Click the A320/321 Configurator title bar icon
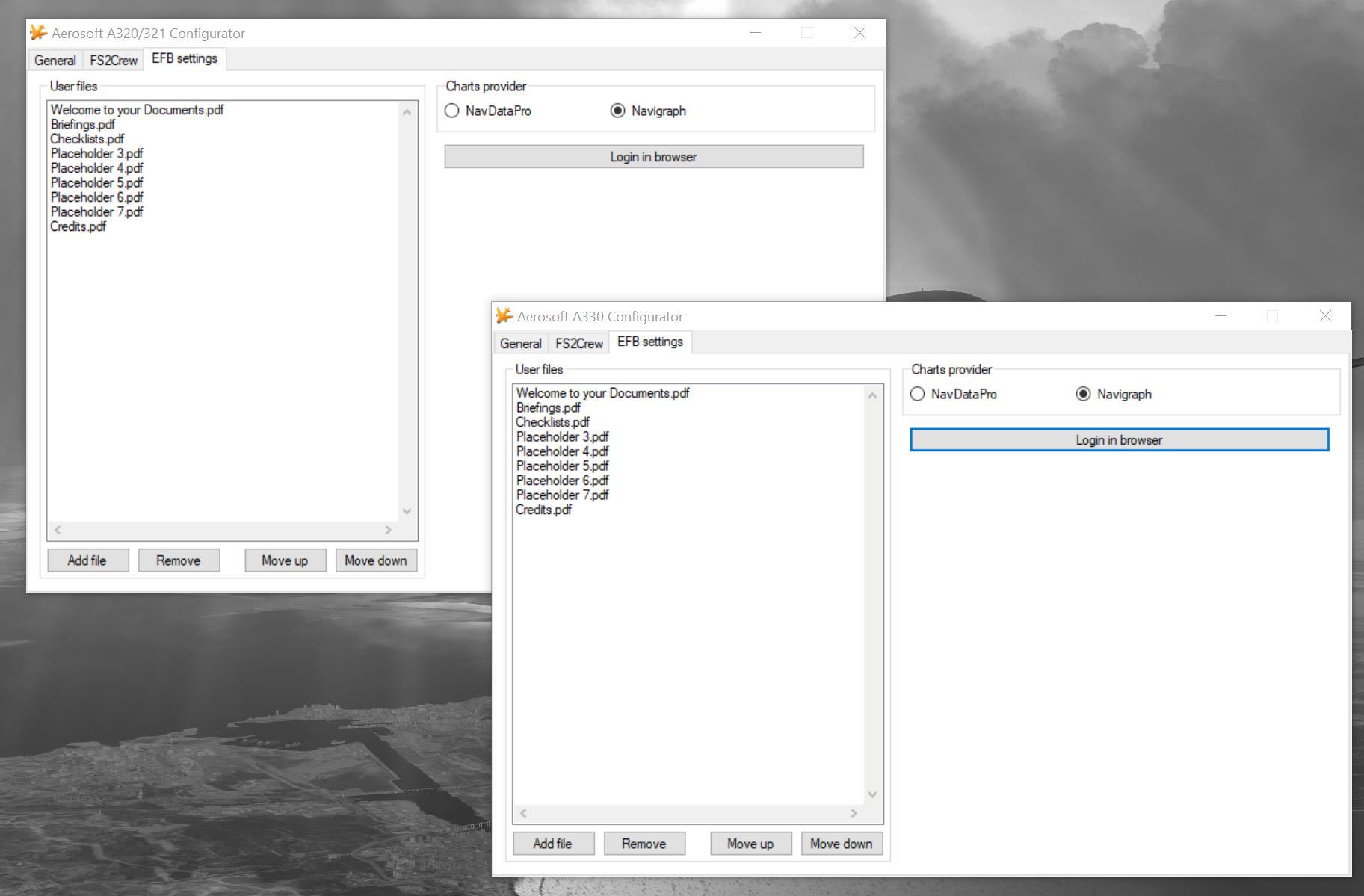Screen dimensions: 1364x896 point(39,33)
